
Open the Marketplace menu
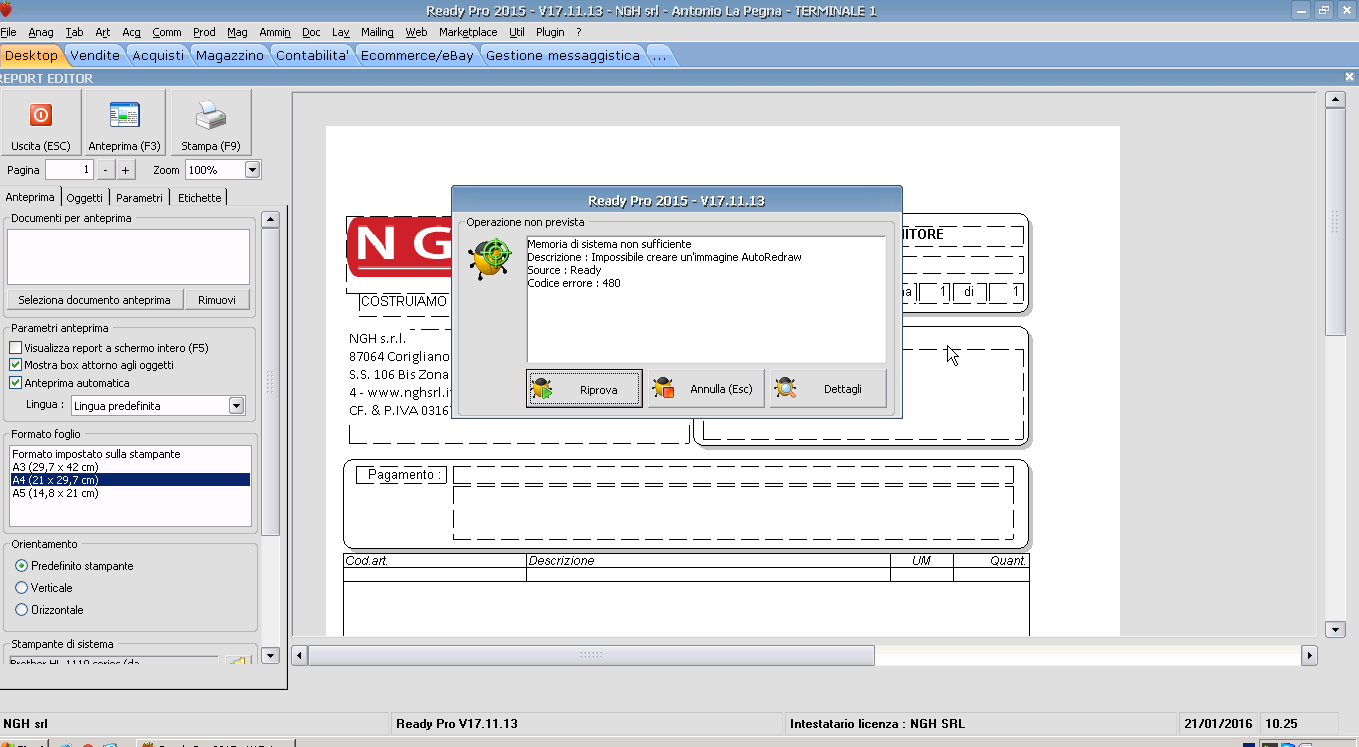pyautogui.click(x=468, y=32)
